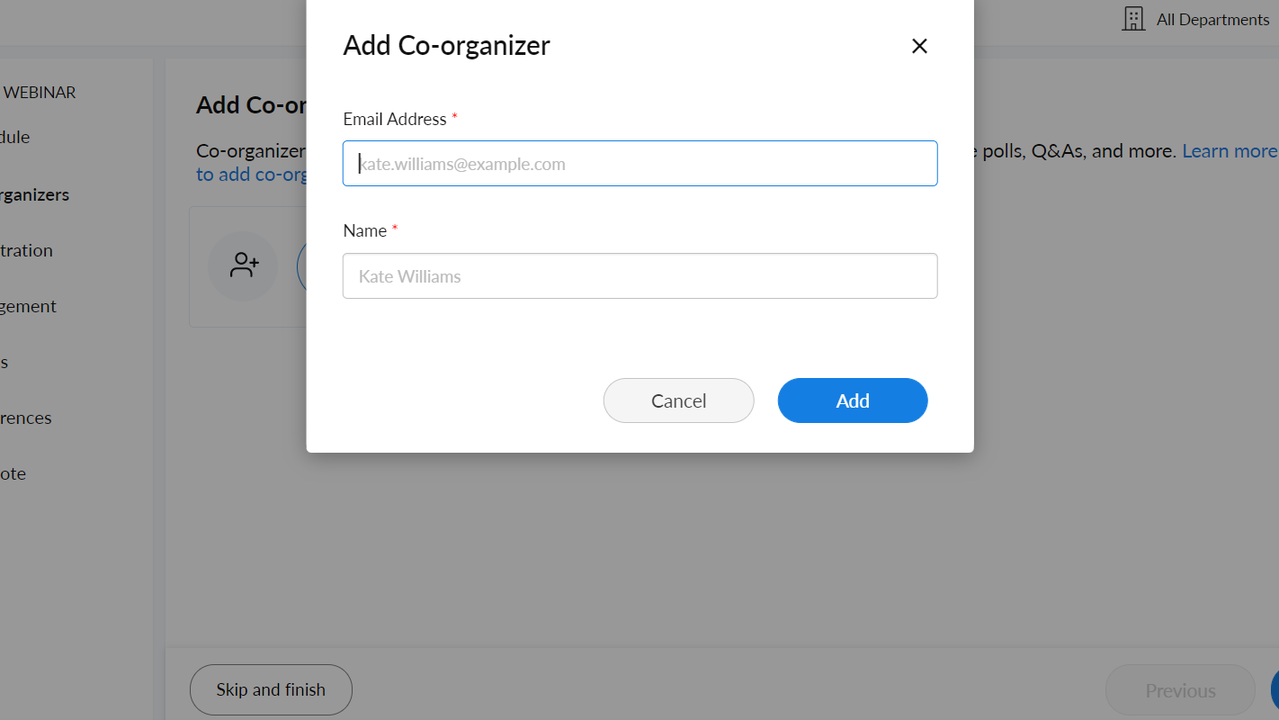
Task: Select the Preferences sidebar item
Action: tap(26, 417)
